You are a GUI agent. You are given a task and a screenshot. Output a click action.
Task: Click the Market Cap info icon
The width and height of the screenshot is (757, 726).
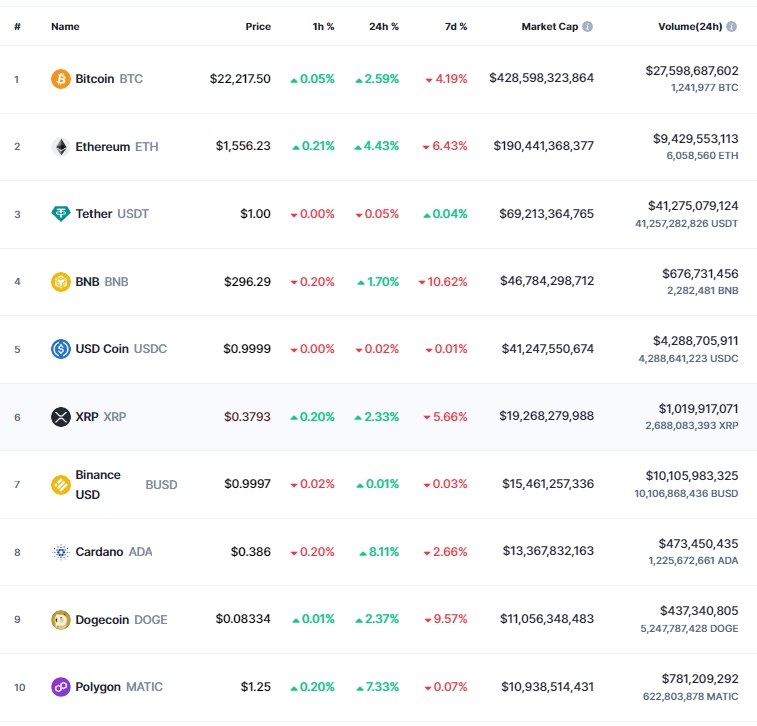tap(587, 27)
